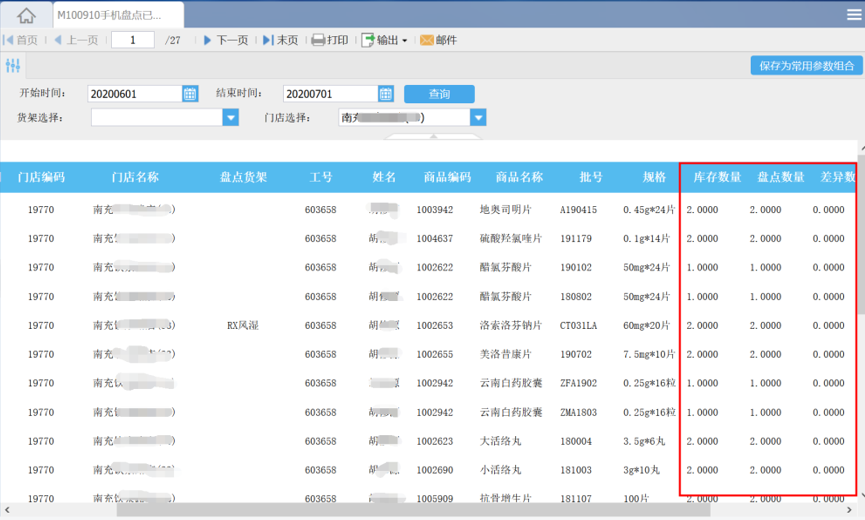Click the page number input field
The height and width of the screenshot is (520, 865).
pyautogui.click(x=132, y=40)
